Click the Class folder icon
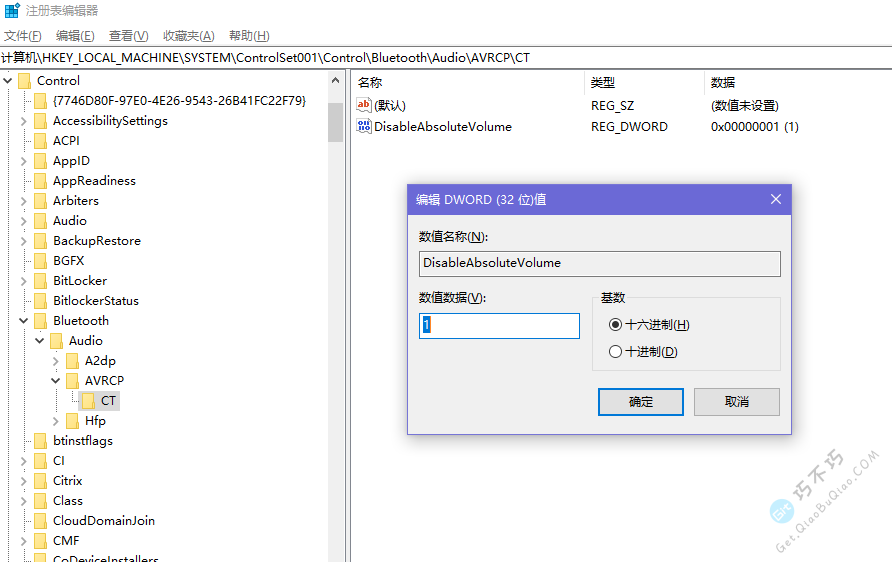 tap(40, 501)
